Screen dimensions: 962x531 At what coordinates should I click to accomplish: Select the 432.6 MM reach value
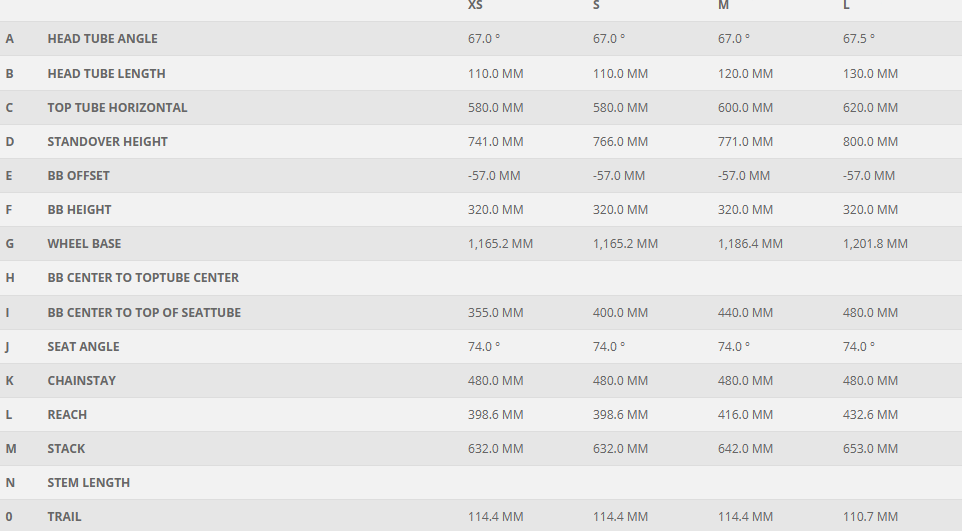870,415
